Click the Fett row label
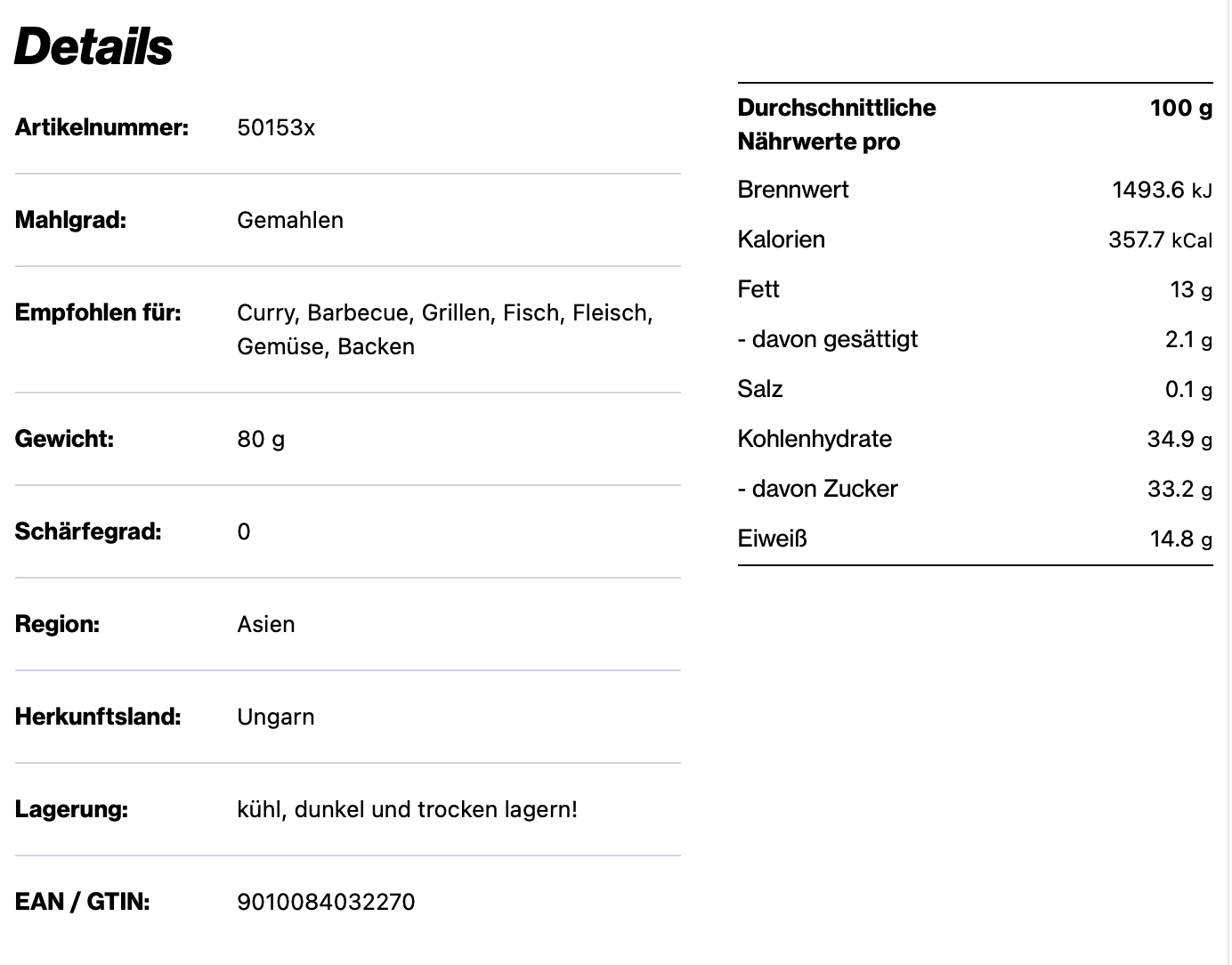 click(758, 290)
